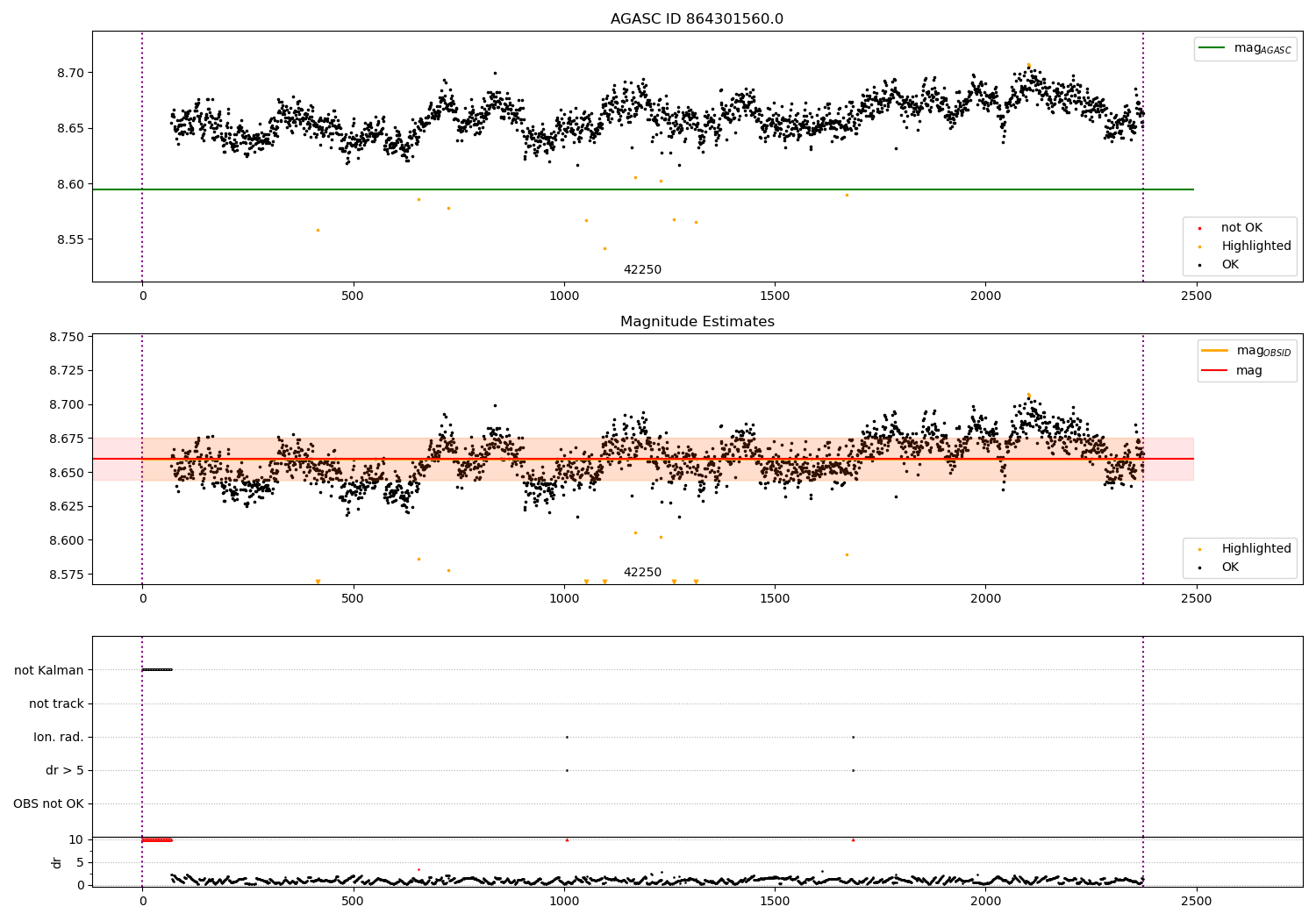
Task: Click the 'not track' axis label
Action: coord(56,703)
